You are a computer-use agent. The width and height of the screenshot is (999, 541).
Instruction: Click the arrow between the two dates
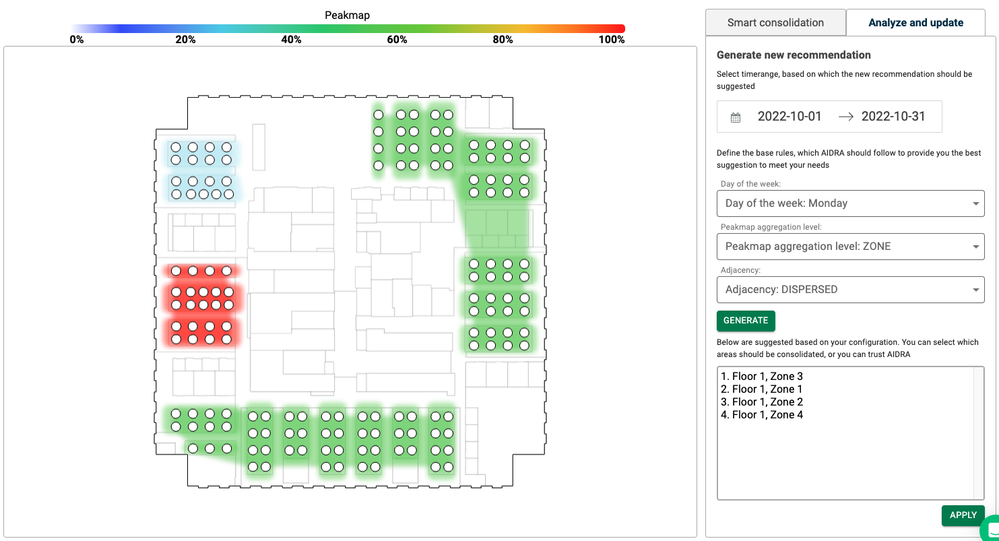(846, 117)
